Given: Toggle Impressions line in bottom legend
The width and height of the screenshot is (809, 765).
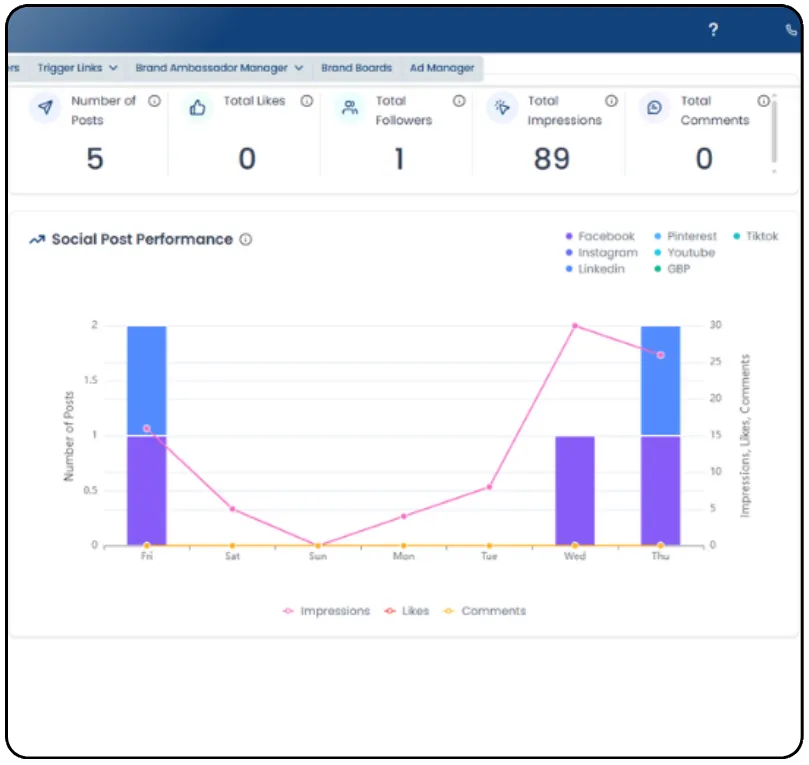Looking at the screenshot, I should tap(326, 611).
